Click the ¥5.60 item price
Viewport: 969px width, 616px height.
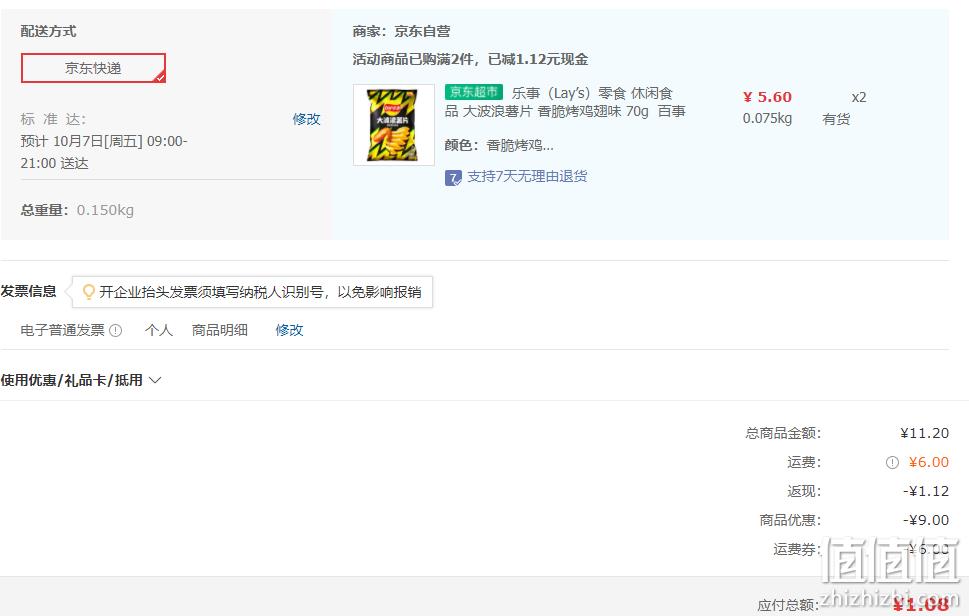[767, 98]
